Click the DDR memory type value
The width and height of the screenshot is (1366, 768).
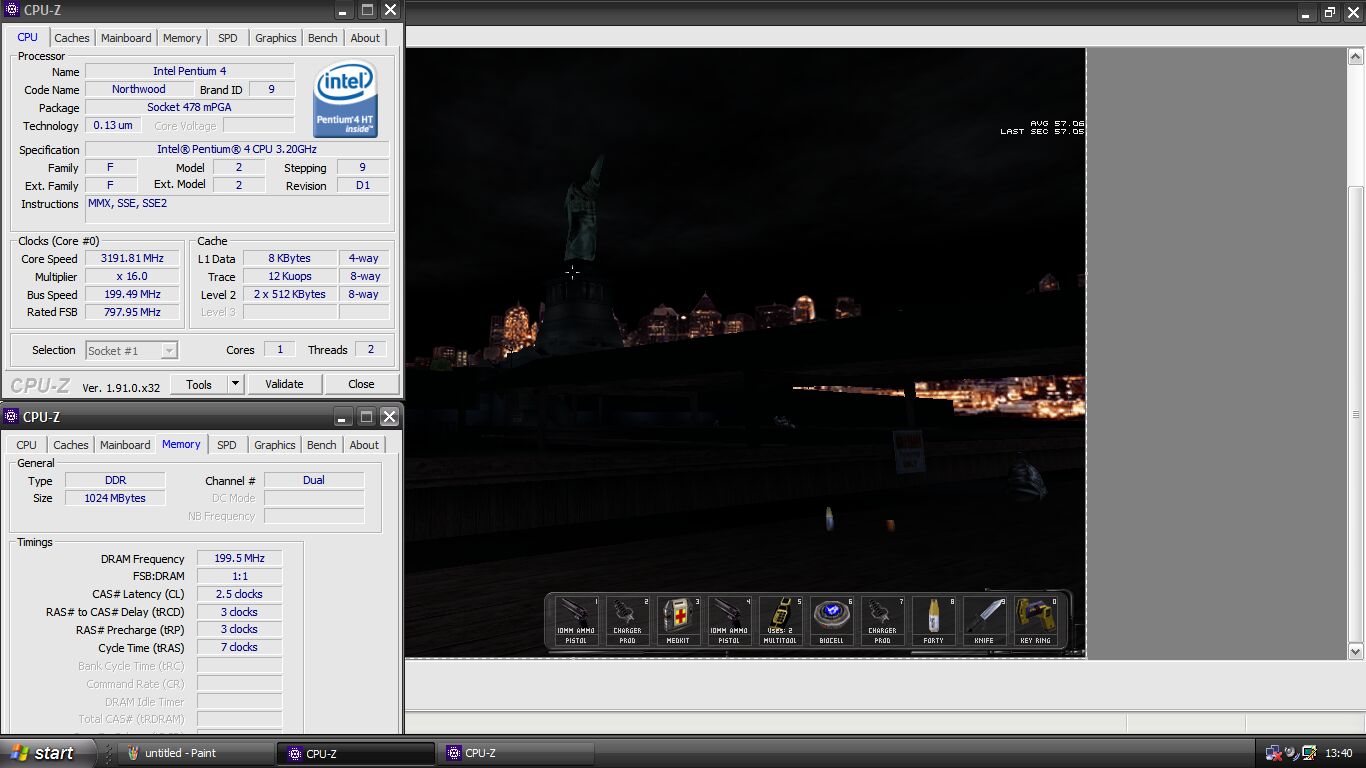point(115,480)
